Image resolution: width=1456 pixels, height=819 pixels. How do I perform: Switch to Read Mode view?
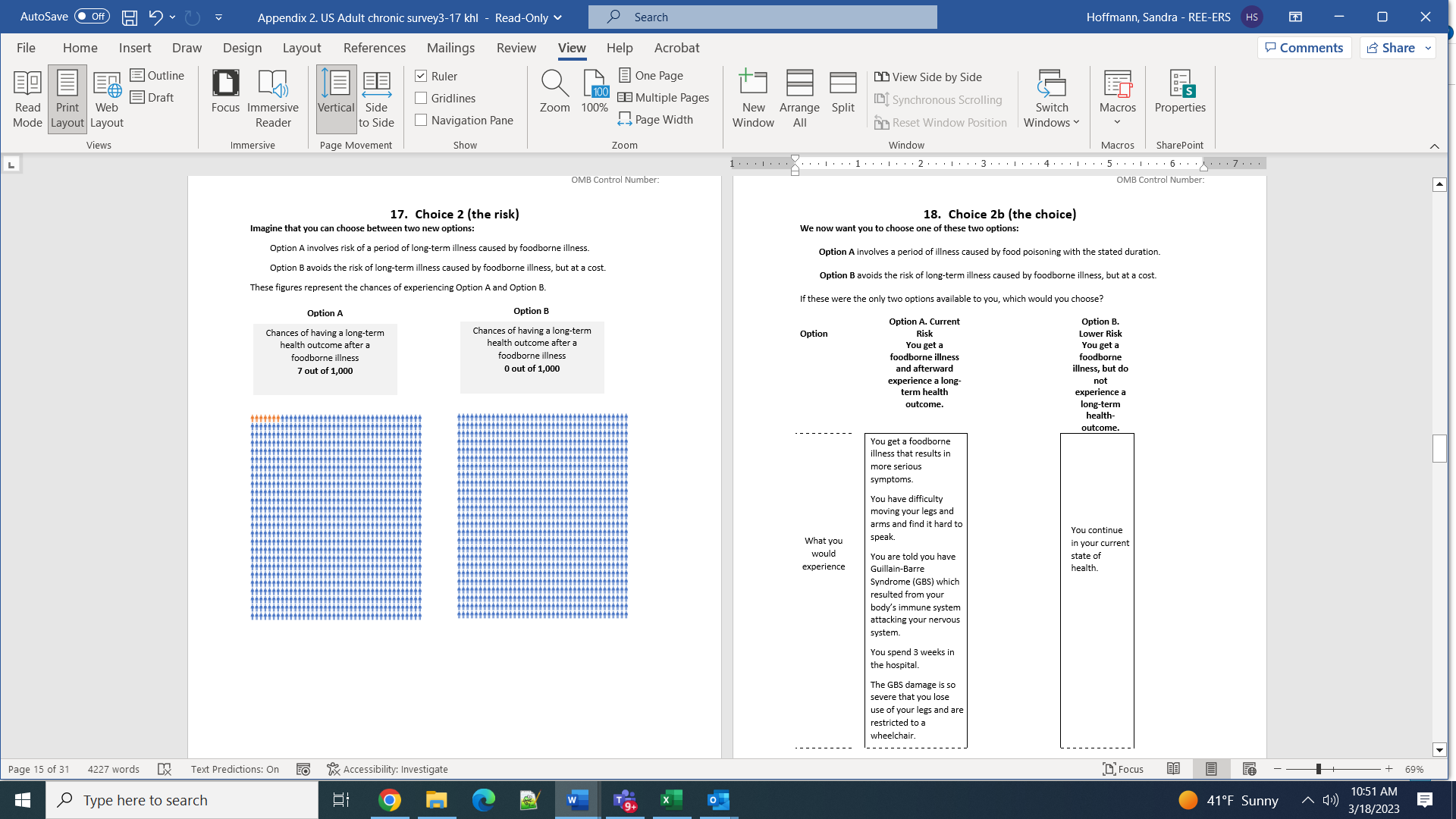[x=27, y=99]
